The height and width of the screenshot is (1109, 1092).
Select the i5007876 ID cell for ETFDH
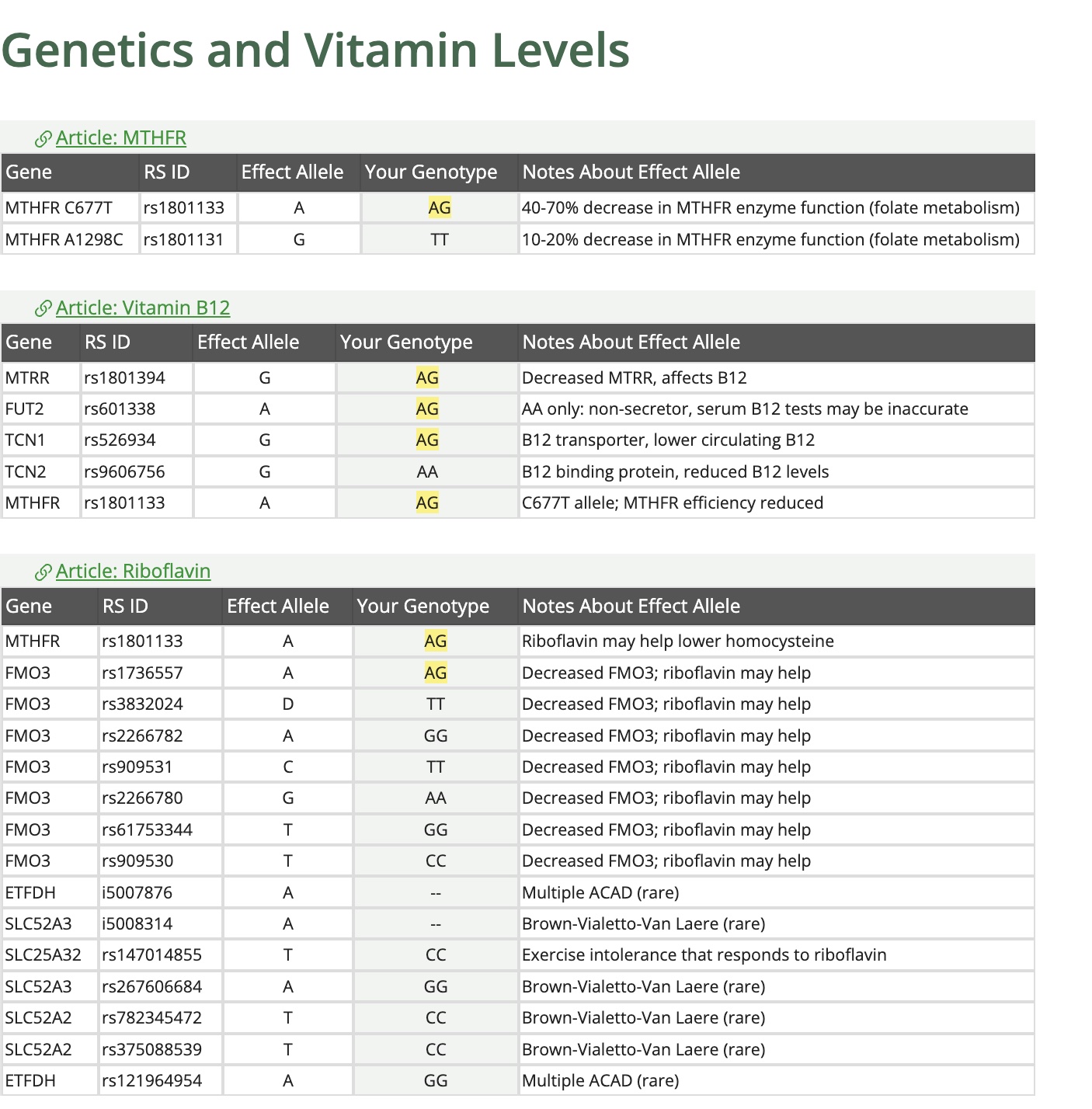coord(160,892)
